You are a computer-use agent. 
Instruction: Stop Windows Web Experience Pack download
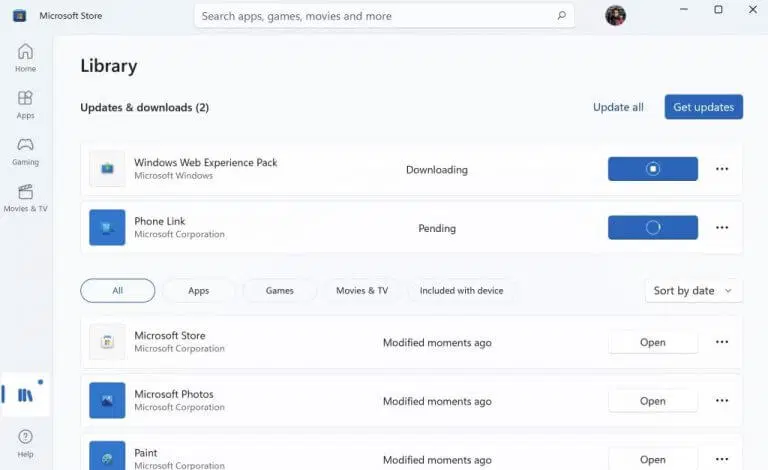tap(652, 169)
